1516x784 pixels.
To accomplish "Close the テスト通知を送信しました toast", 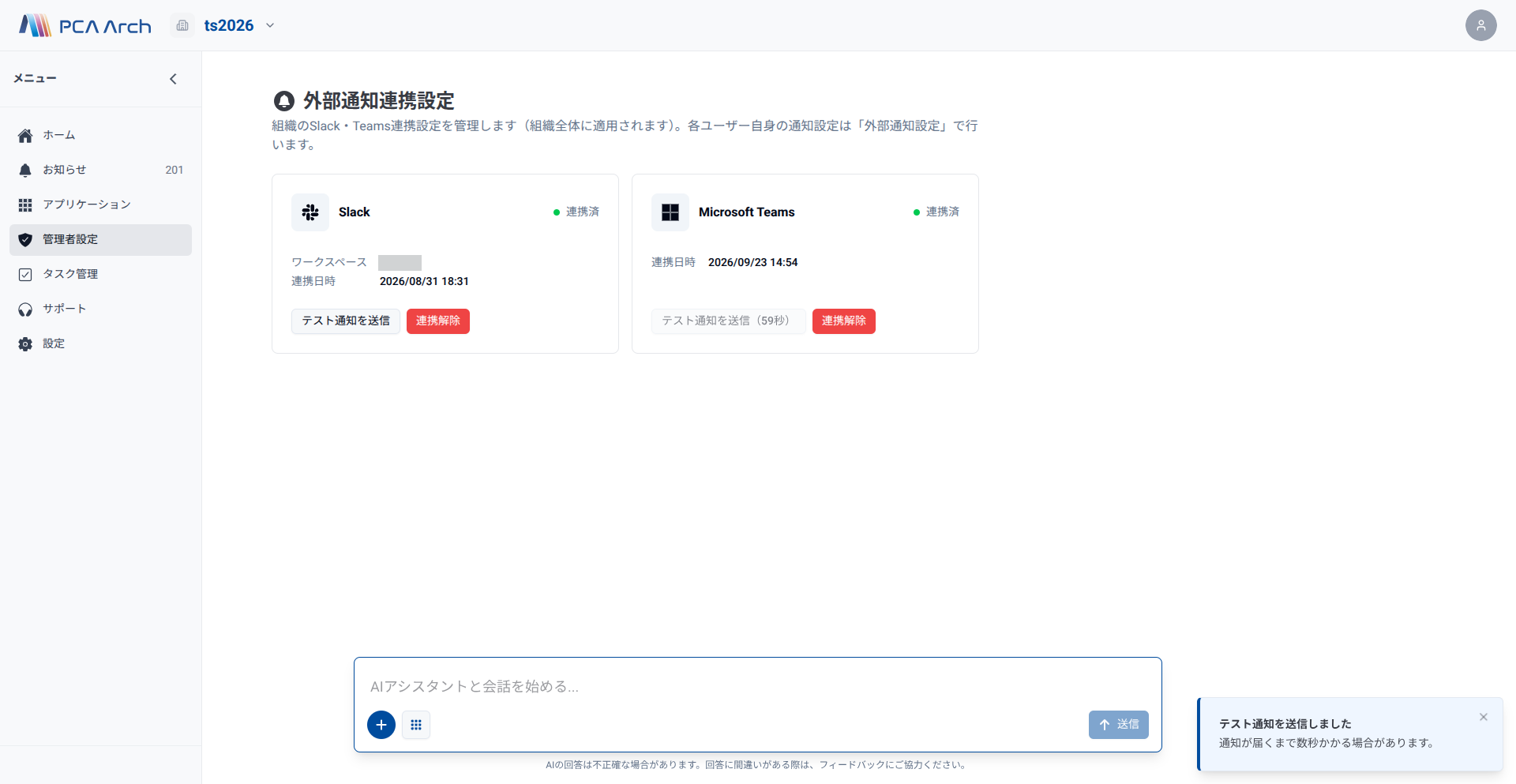I will pyautogui.click(x=1484, y=717).
